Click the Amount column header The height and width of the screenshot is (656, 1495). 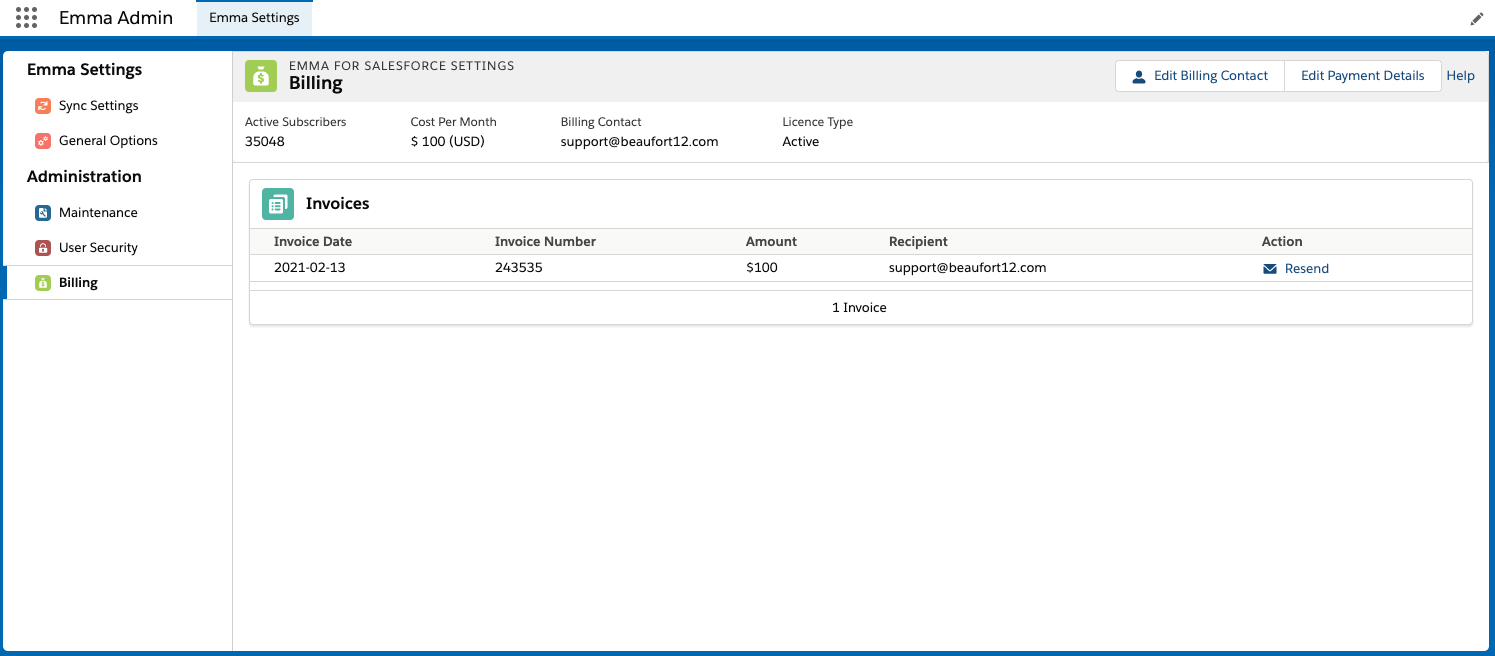click(771, 242)
